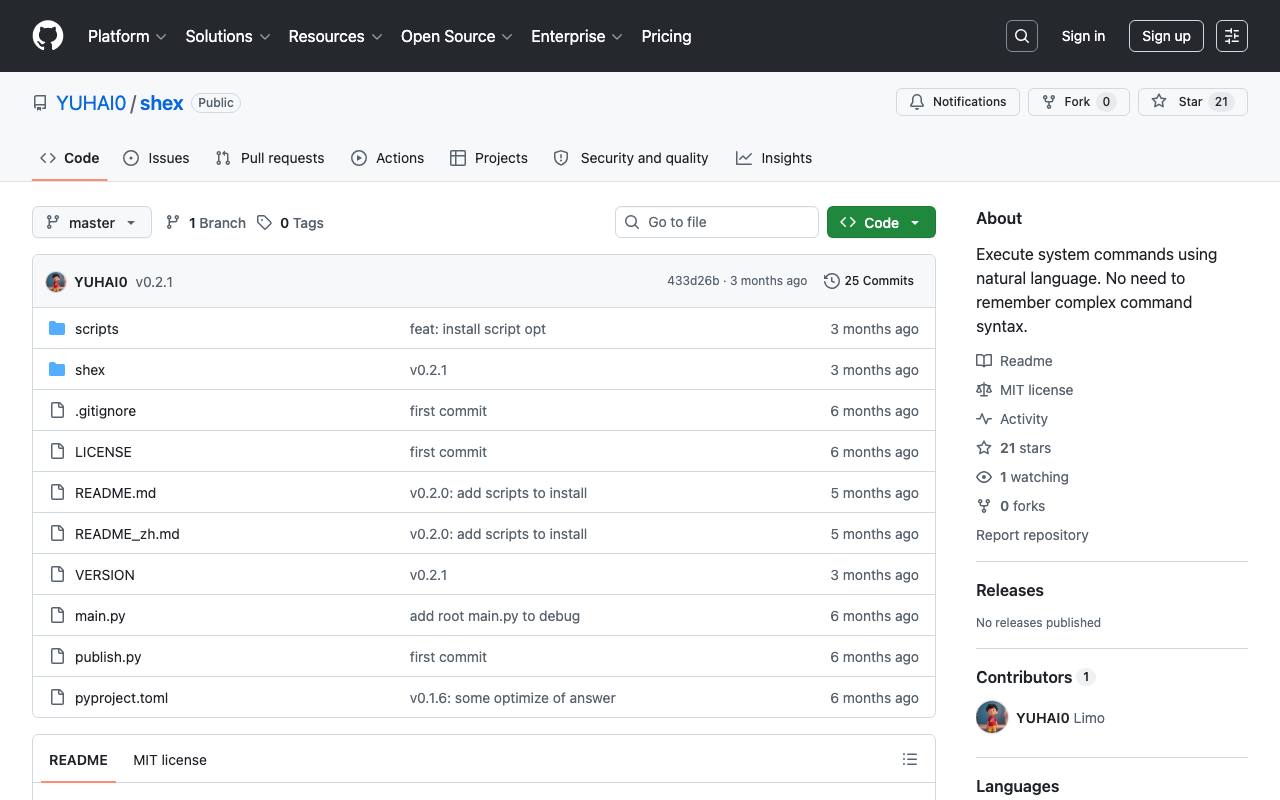
Task: Select the README tab
Action: [78, 760]
